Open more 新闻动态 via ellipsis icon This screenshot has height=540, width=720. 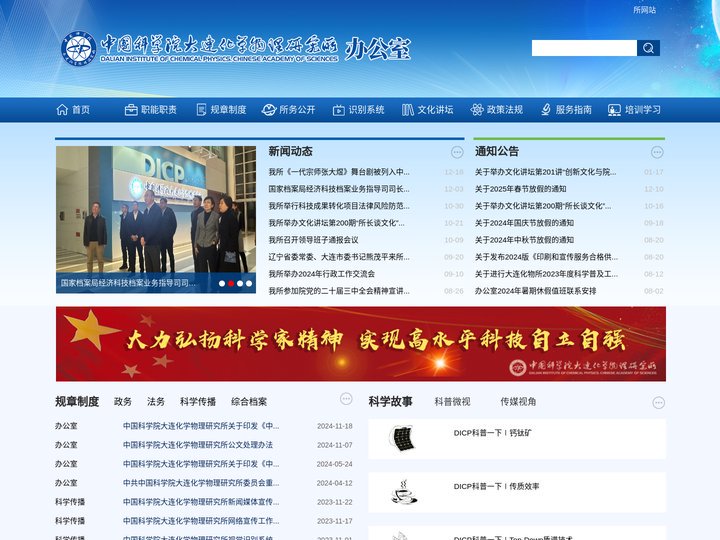pyautogui.click(x=457, y=152)
